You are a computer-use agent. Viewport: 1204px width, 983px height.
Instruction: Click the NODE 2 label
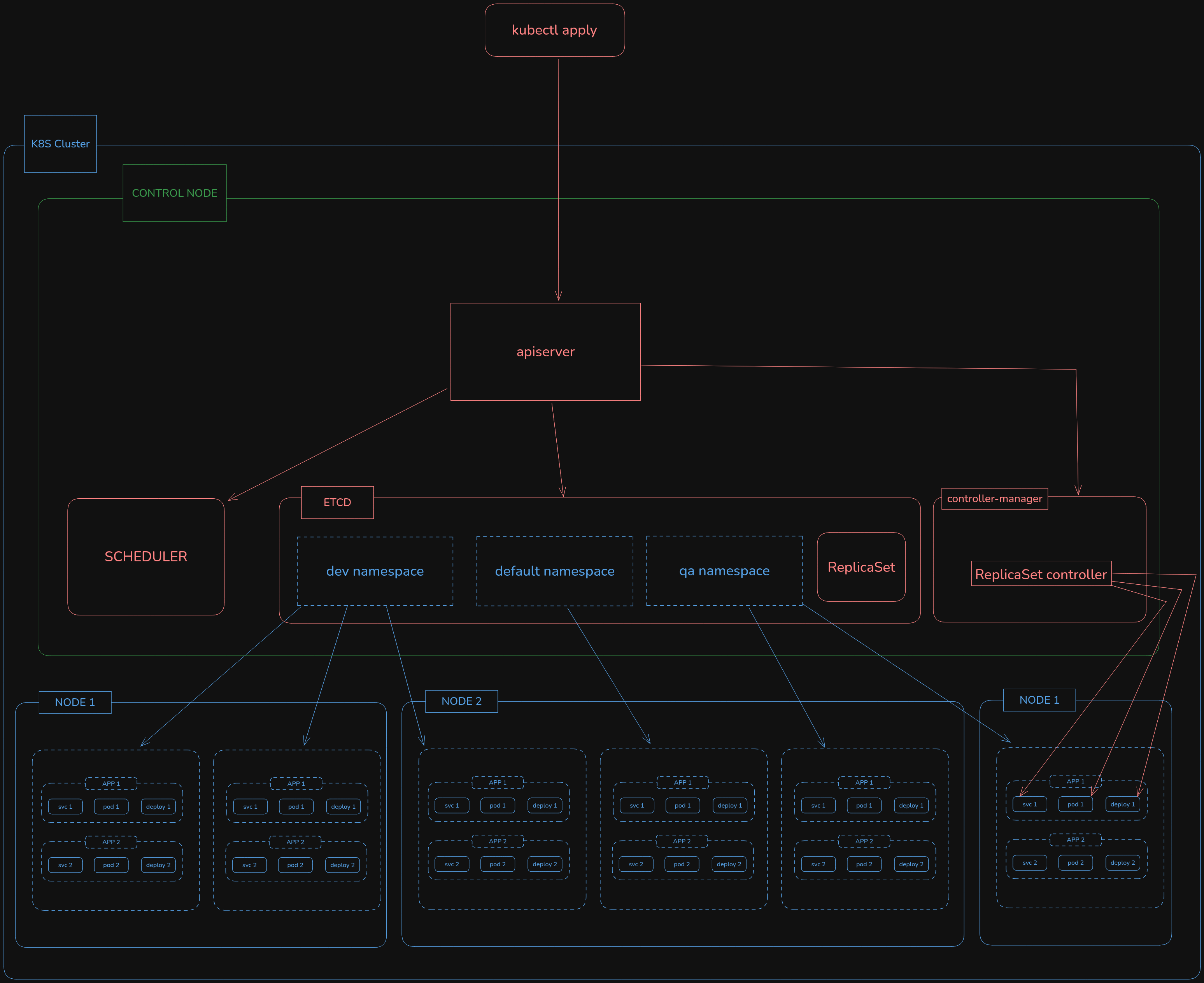(x=461, y=701)
